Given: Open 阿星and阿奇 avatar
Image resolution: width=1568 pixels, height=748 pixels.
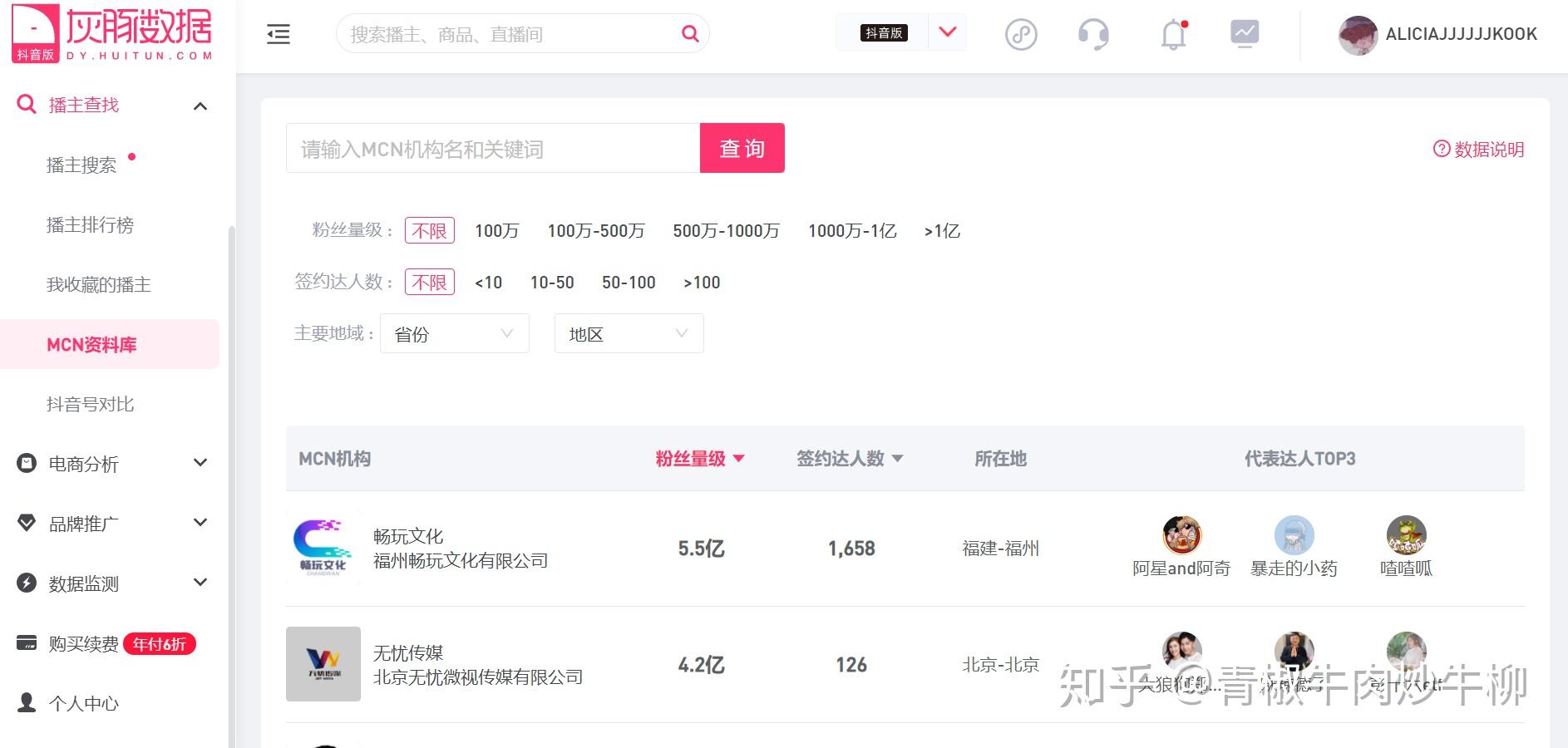Looking at the screenshot, I should tap(1181, 535).
